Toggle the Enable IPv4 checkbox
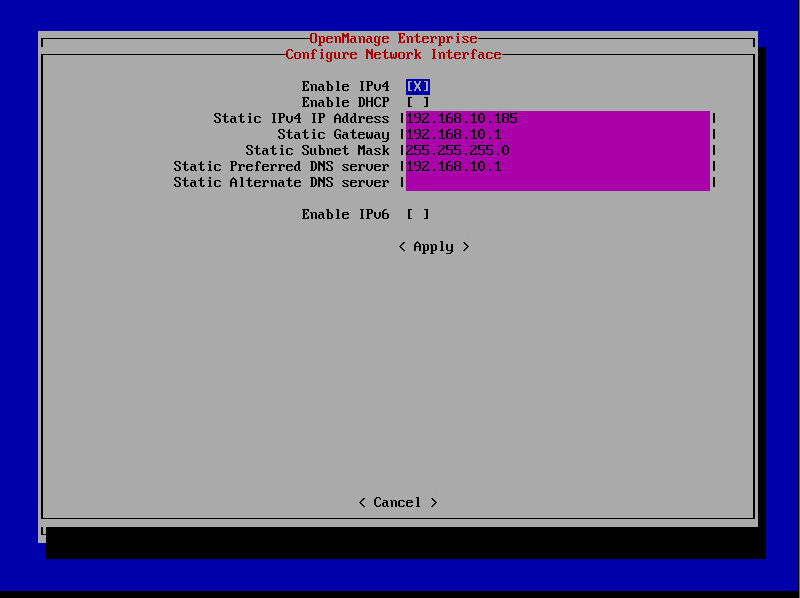The width and height of the screenshot is (800, 598). [x=418, y=86]
